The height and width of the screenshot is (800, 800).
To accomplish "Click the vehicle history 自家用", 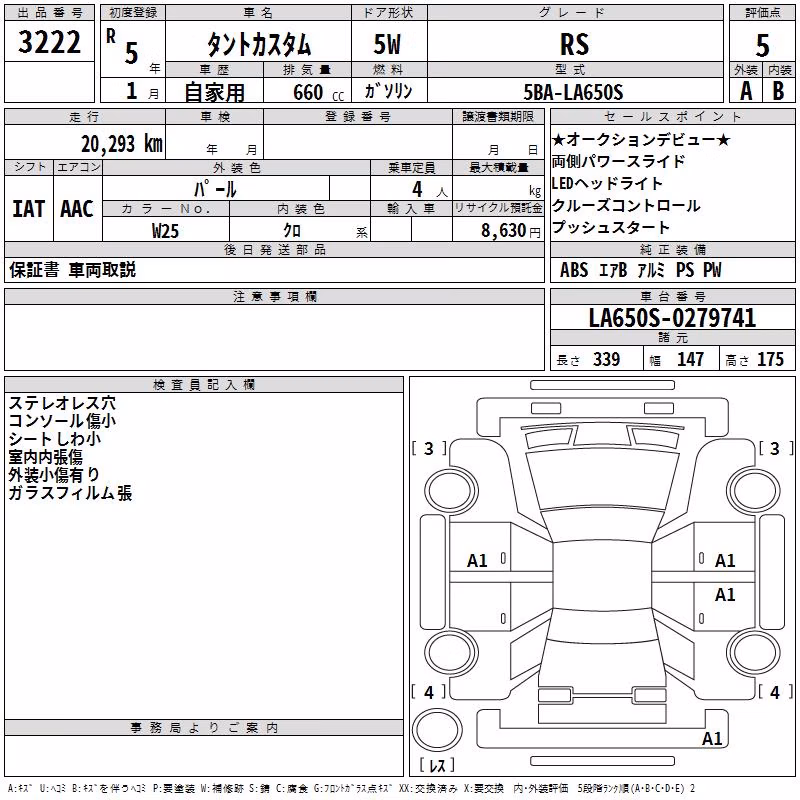I will pyautogui.click(x=214, y=92).
